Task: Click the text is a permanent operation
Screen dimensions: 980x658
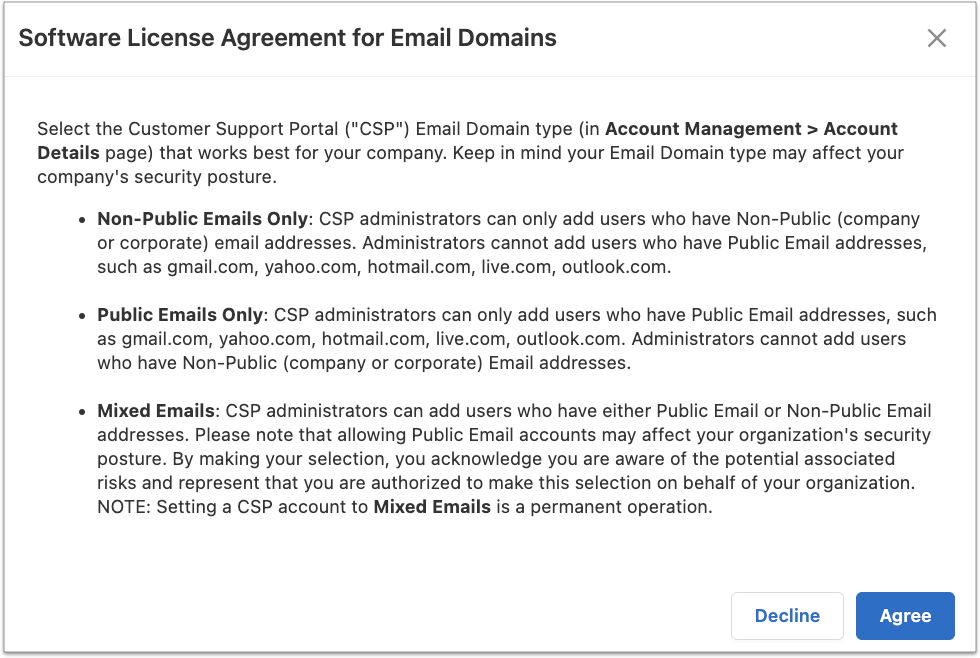Action: click(x=604, y=507)
